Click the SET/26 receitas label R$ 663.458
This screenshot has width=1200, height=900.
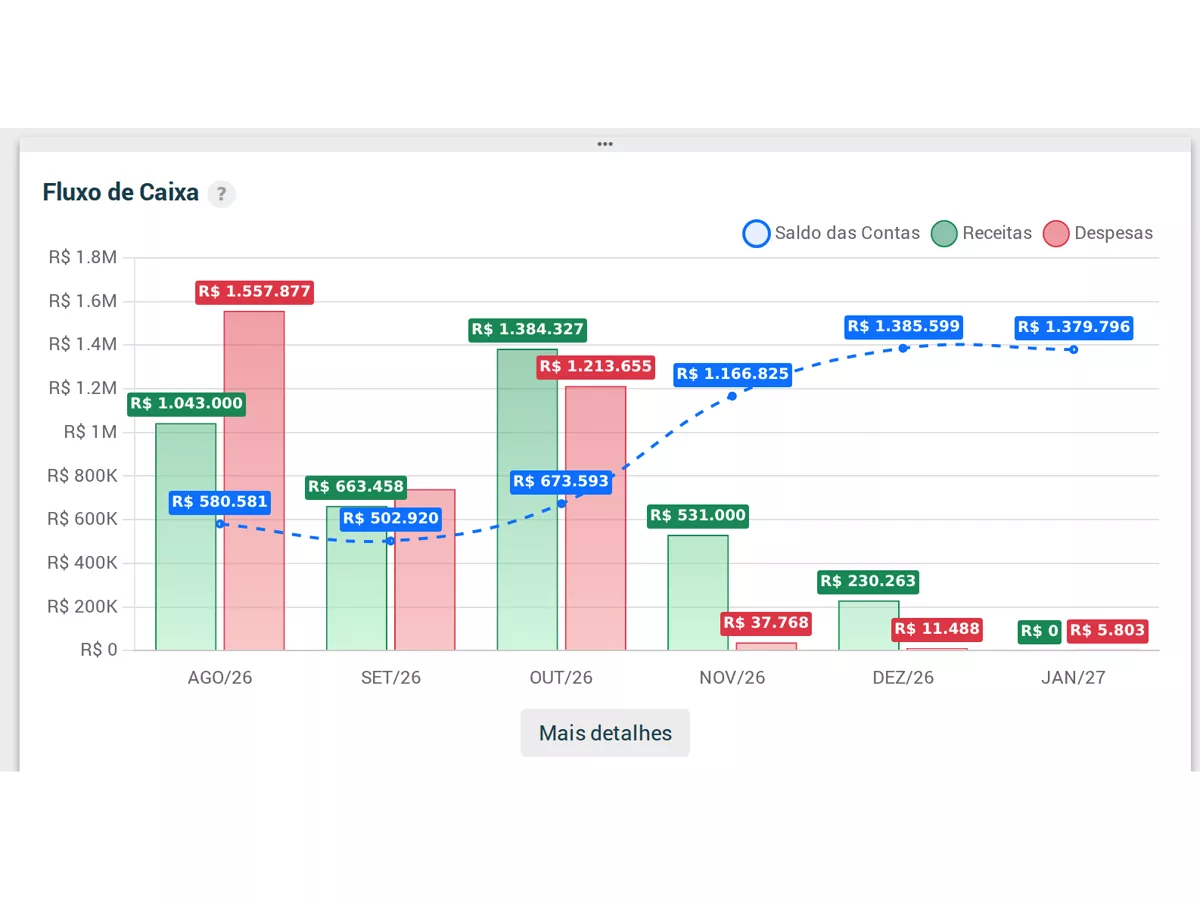357,487
